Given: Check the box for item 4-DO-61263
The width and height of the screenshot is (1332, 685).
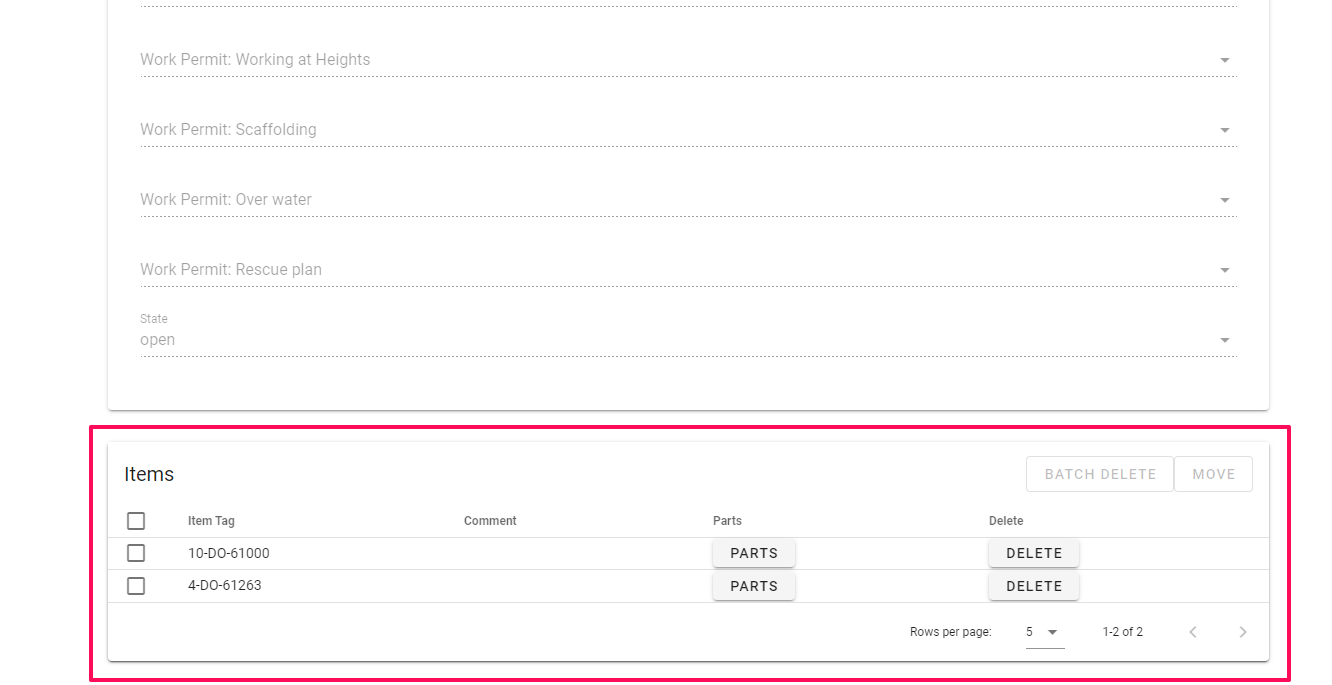Looking at the screenshot, I should tap(136, 586).
